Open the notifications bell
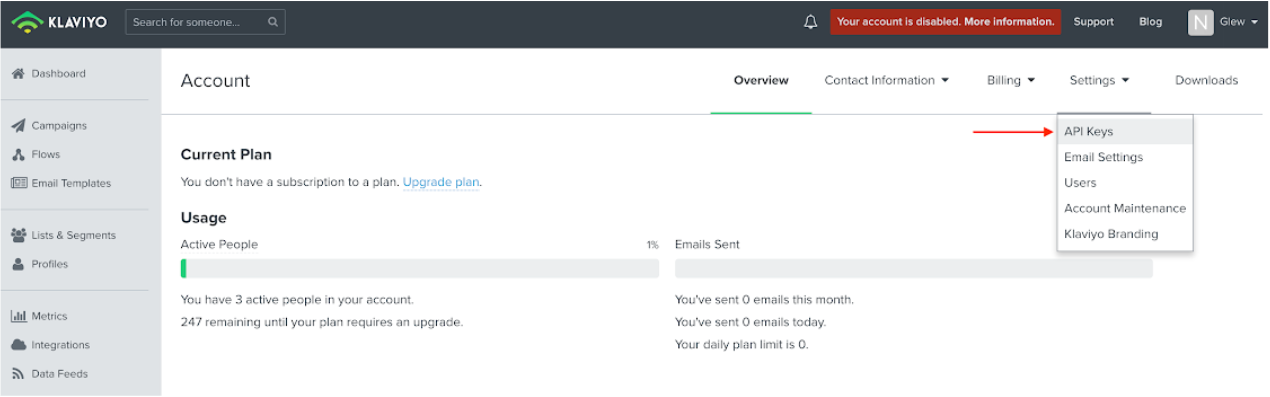Viewport: 1270px width, 397px height. pos(811,22)
